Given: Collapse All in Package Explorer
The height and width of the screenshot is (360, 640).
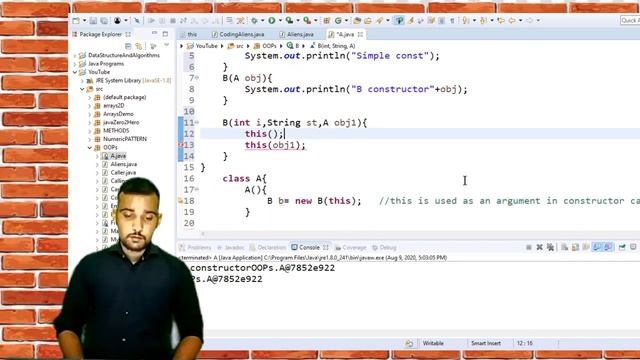Looking at the screenshot, I should [128, 46].
